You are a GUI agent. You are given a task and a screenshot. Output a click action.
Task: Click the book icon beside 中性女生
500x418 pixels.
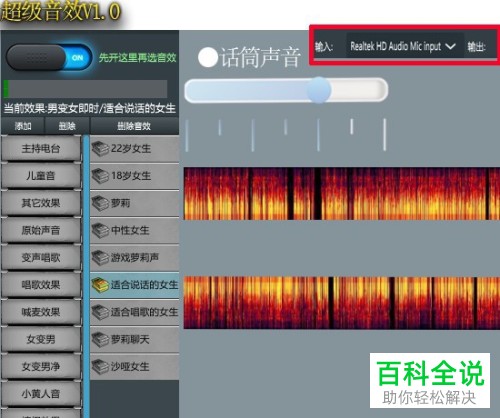(x=100, y=231)
